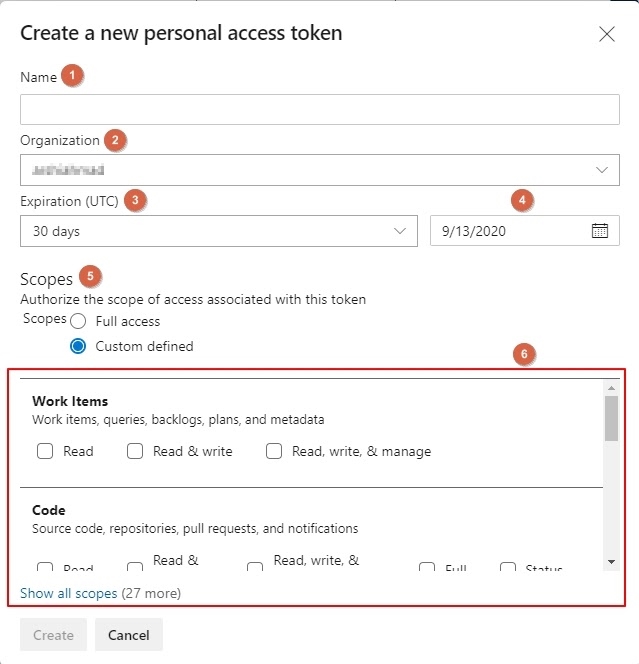Click the numbered callout 3 badge

pos(134,200)
